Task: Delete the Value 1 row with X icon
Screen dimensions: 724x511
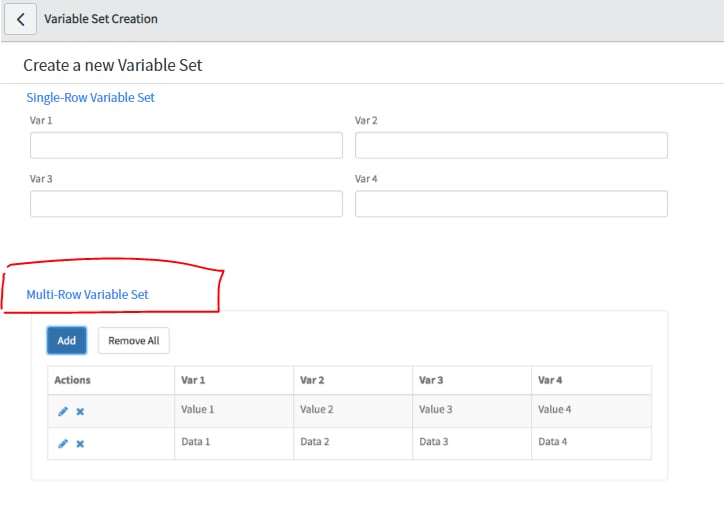Action: click(x=80, y=411)
